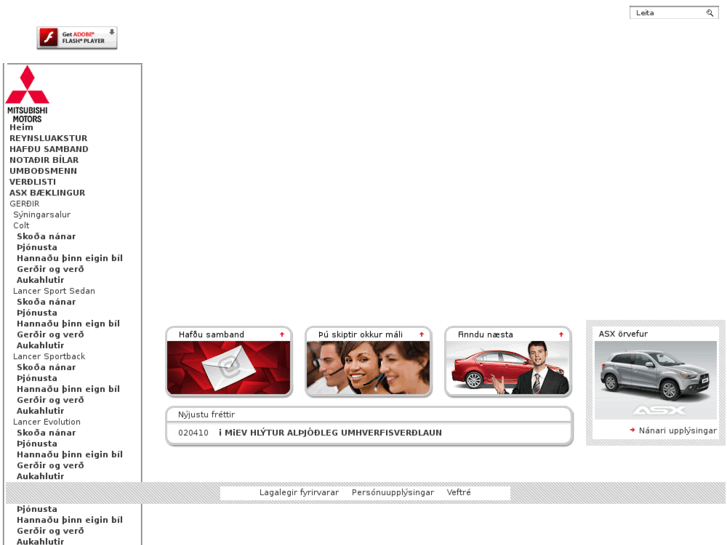Click the 020410 news date

(x=193, y=433)
